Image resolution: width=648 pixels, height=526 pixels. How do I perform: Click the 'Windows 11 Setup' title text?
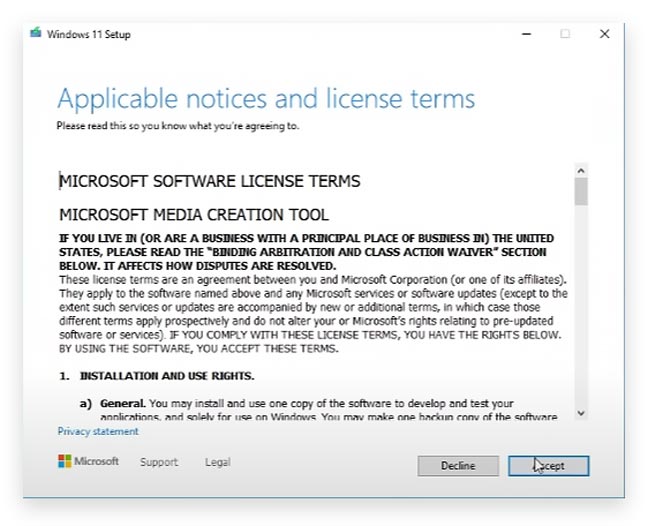click(88, 34)
